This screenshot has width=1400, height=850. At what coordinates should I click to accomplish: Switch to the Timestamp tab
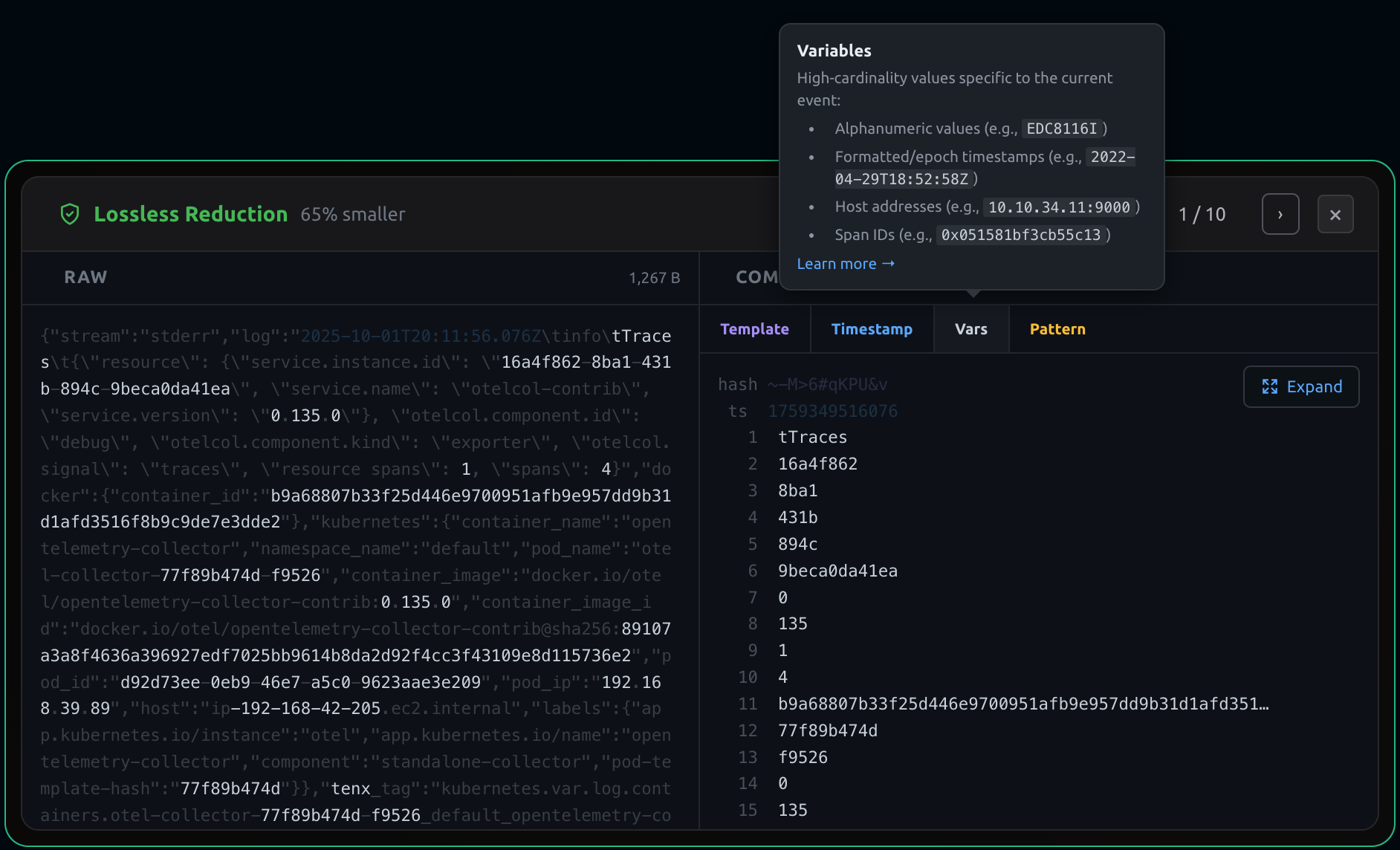(x=871, y=329)
